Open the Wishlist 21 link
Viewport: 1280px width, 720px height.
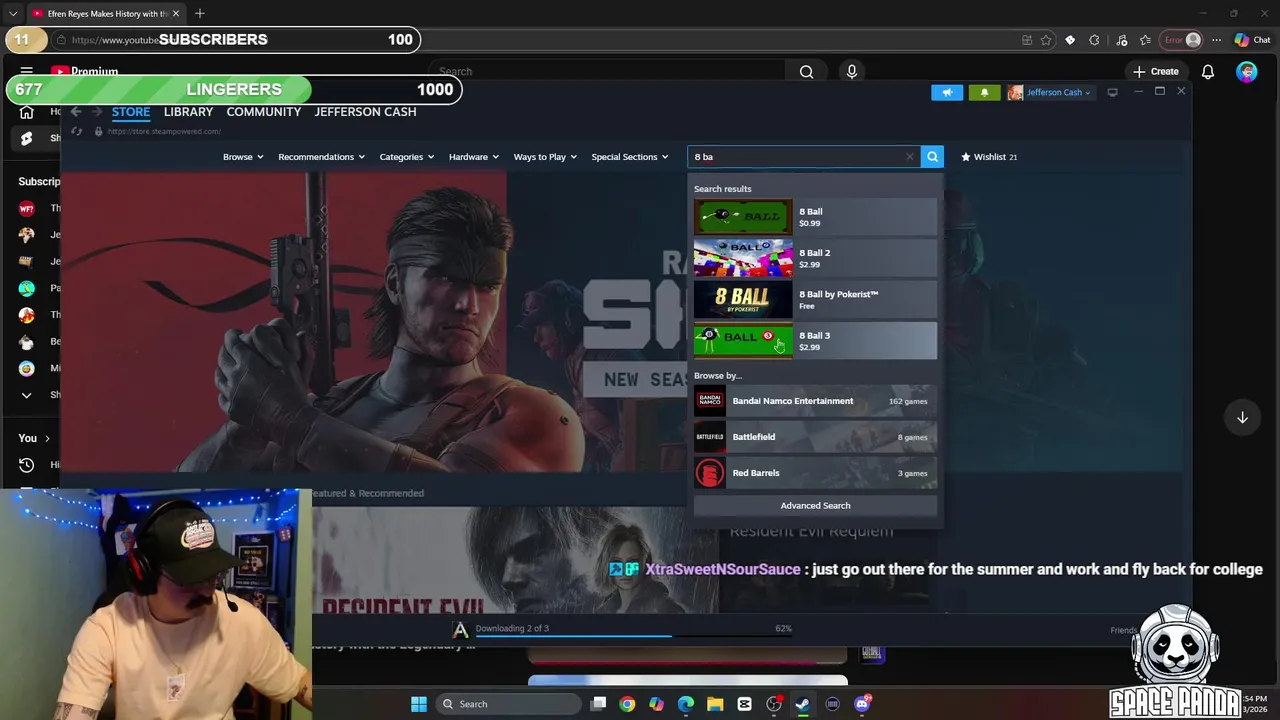988,157
